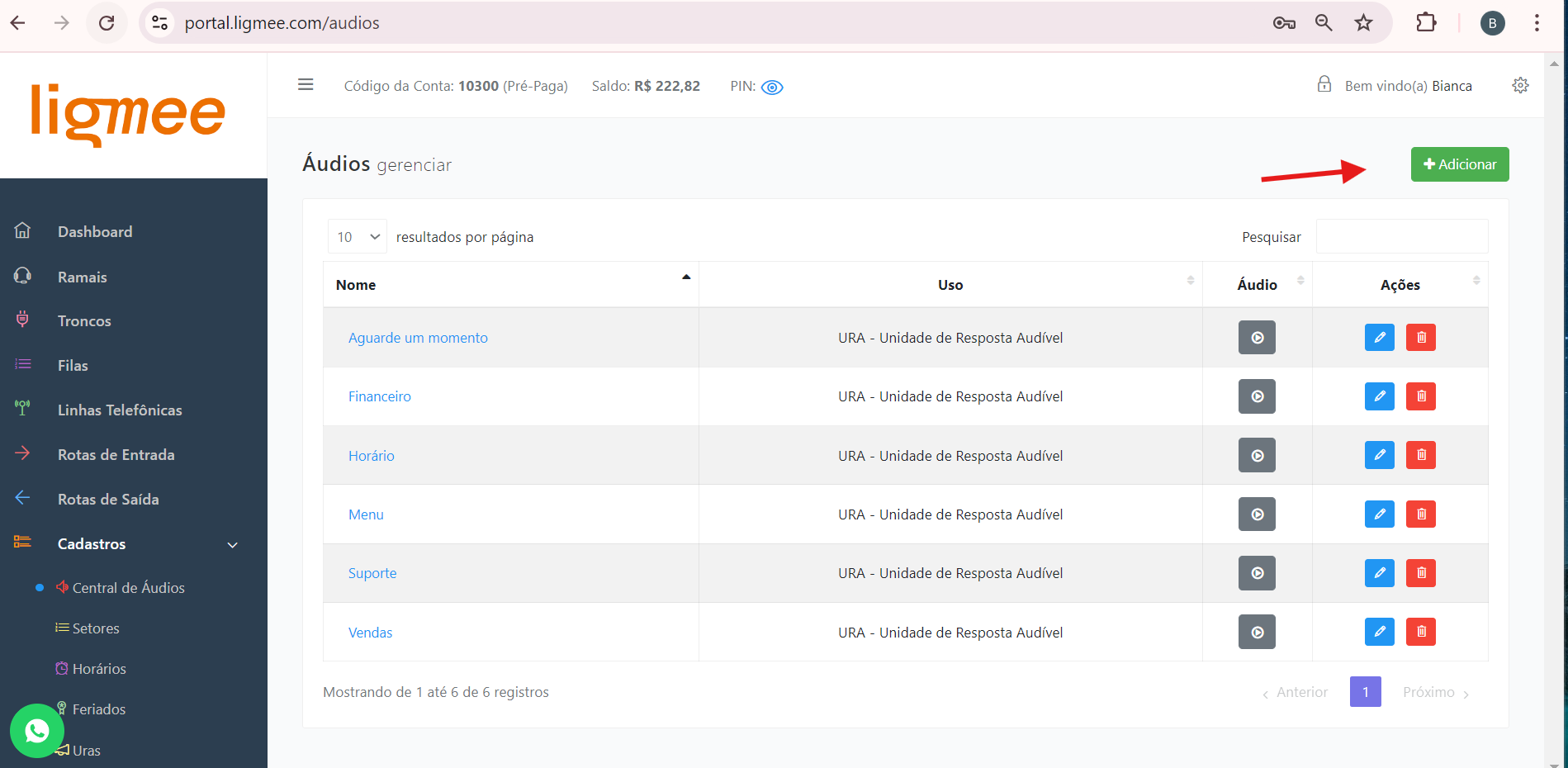Select page 1 in pagination
Screen dimensions: 1568x768
[x=1365, y=692]
